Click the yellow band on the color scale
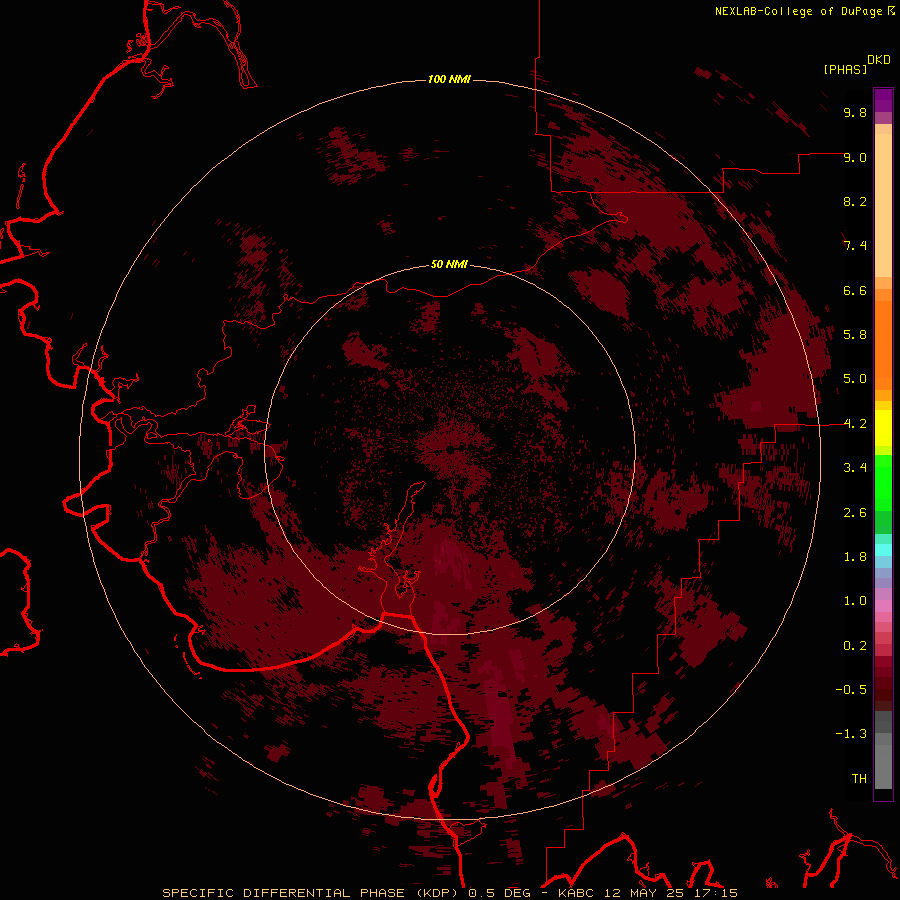Viewport: 900px width, 900px height. pyautogui.click(x=883, y=428)
